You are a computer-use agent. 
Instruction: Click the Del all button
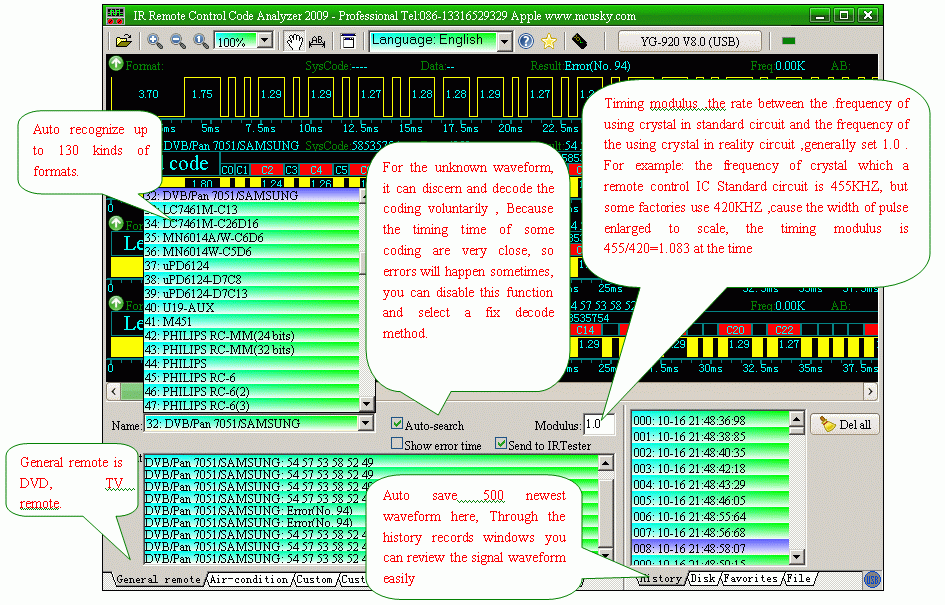point(844,424)
